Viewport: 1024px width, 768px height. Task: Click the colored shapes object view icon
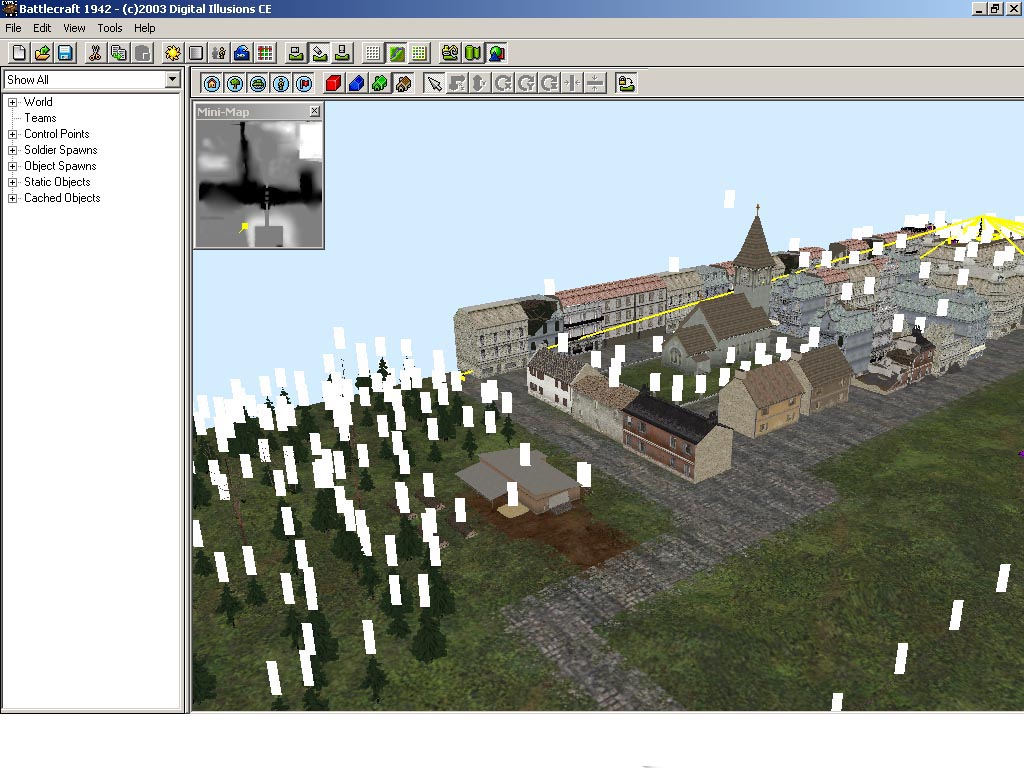click(x=497, y=53)
